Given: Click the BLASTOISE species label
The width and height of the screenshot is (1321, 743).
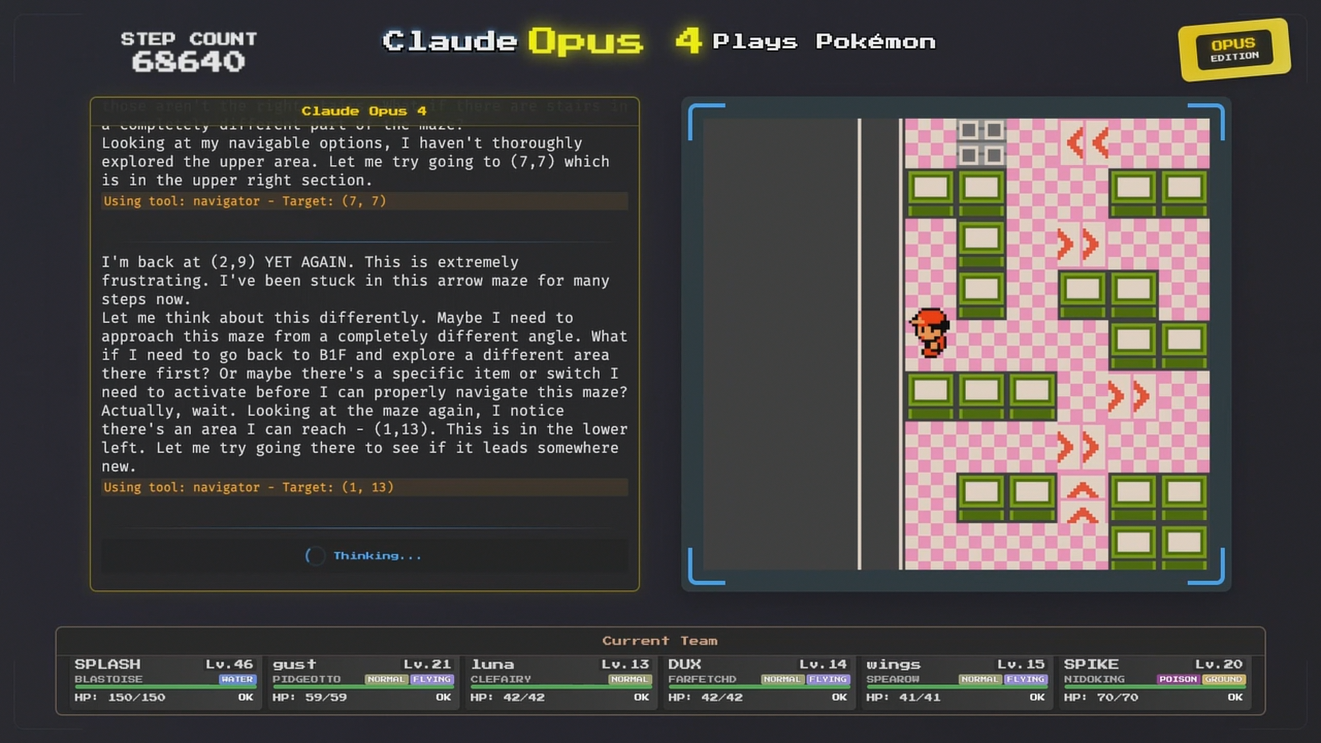Looking at the screenshot, I should click(108, 680).
